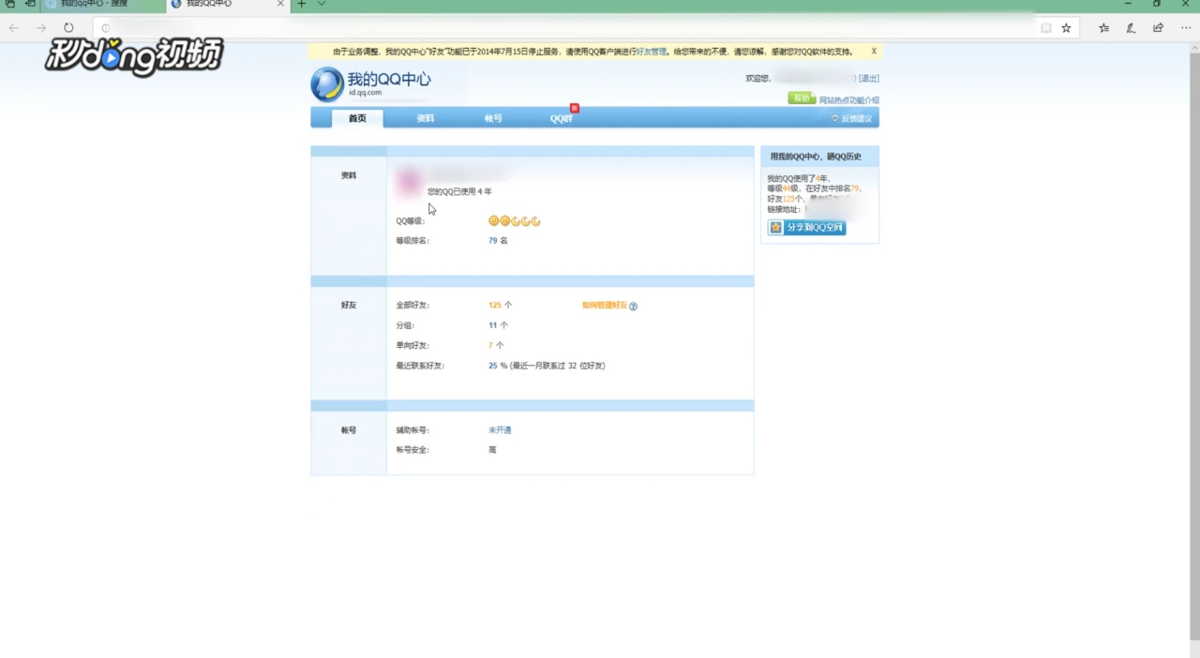Click the 79 名 ranking value

498,241
